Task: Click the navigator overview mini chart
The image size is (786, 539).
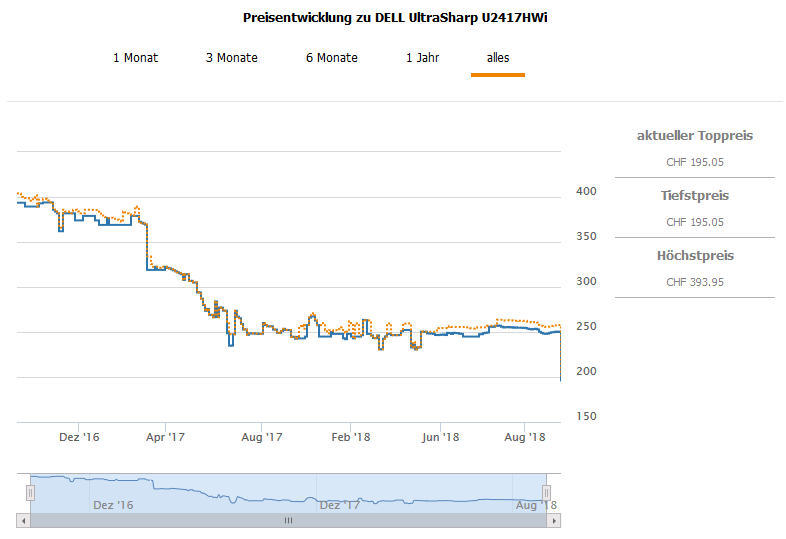Action: click(288, 492)
